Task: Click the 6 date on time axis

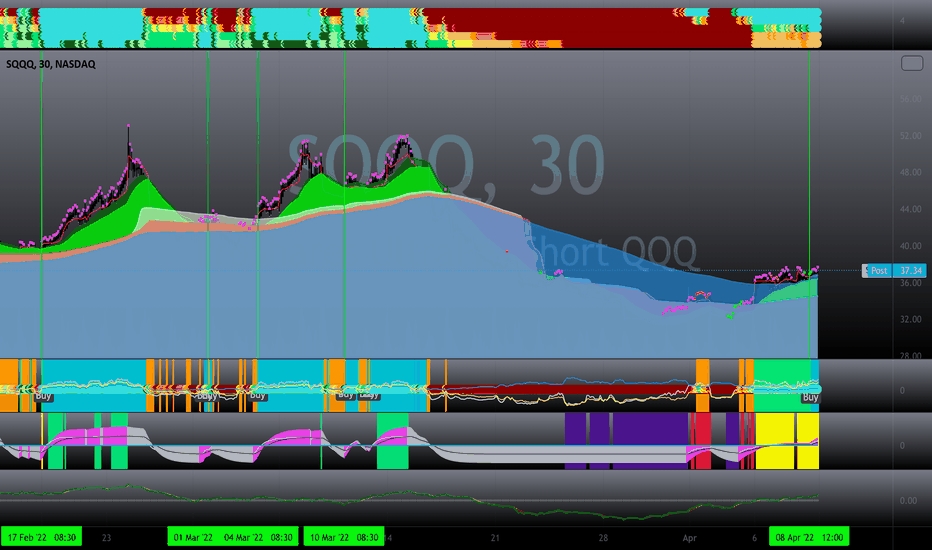Action: 754,538
